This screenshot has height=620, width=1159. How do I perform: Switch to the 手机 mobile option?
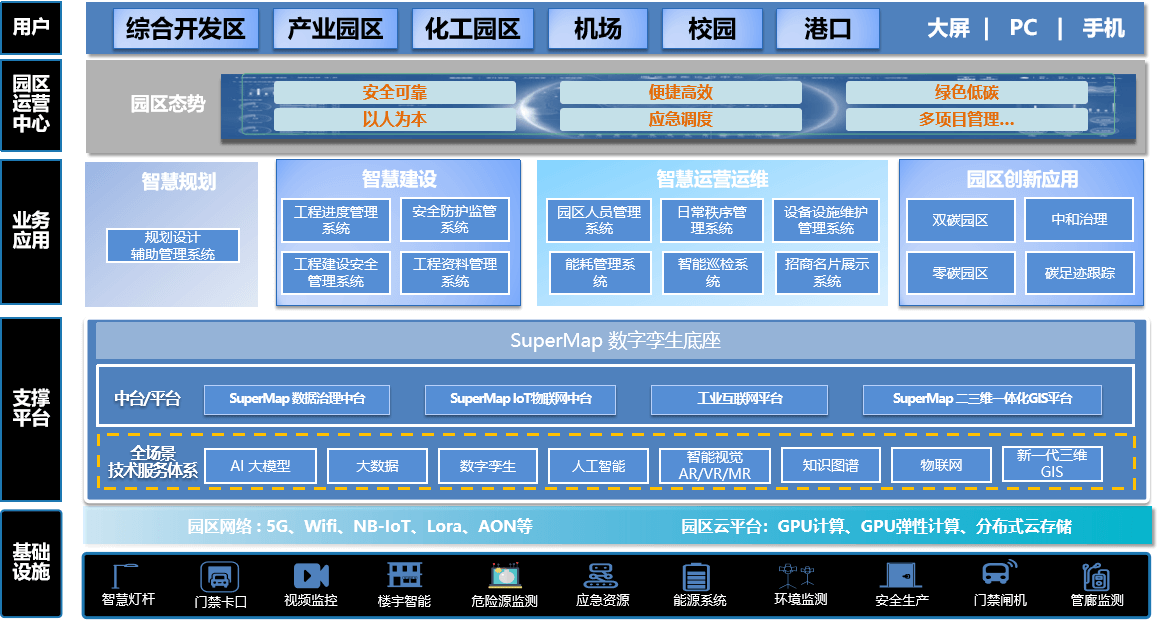[1104, 29]
